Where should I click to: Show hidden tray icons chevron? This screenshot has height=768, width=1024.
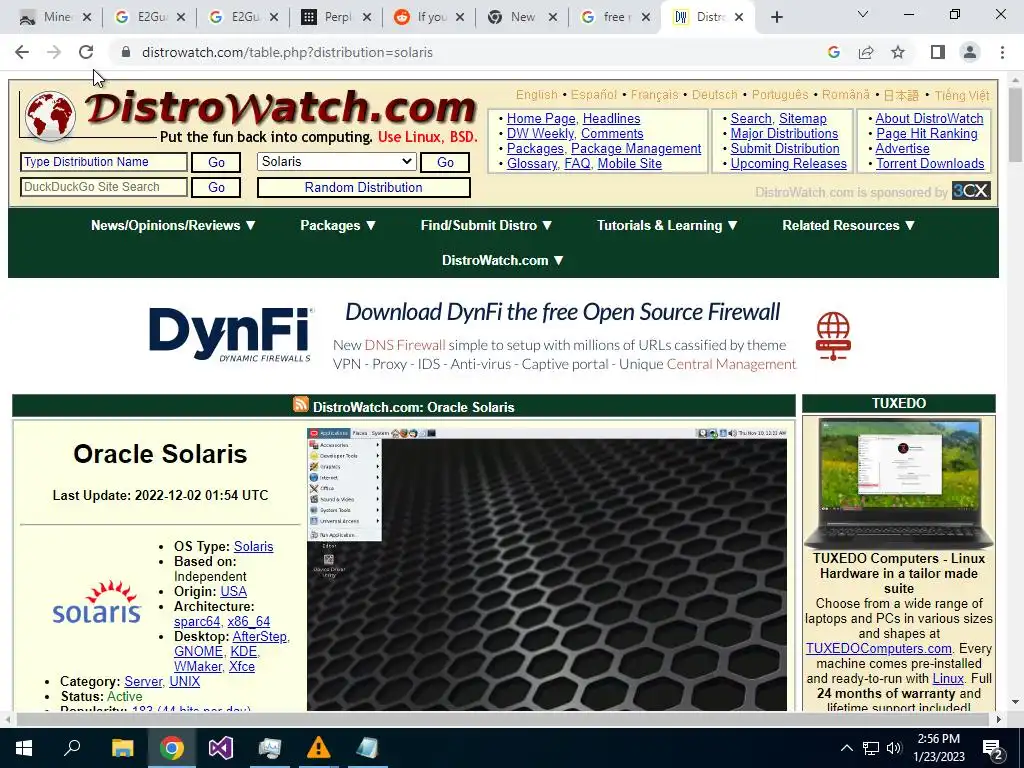coord(846,748)
